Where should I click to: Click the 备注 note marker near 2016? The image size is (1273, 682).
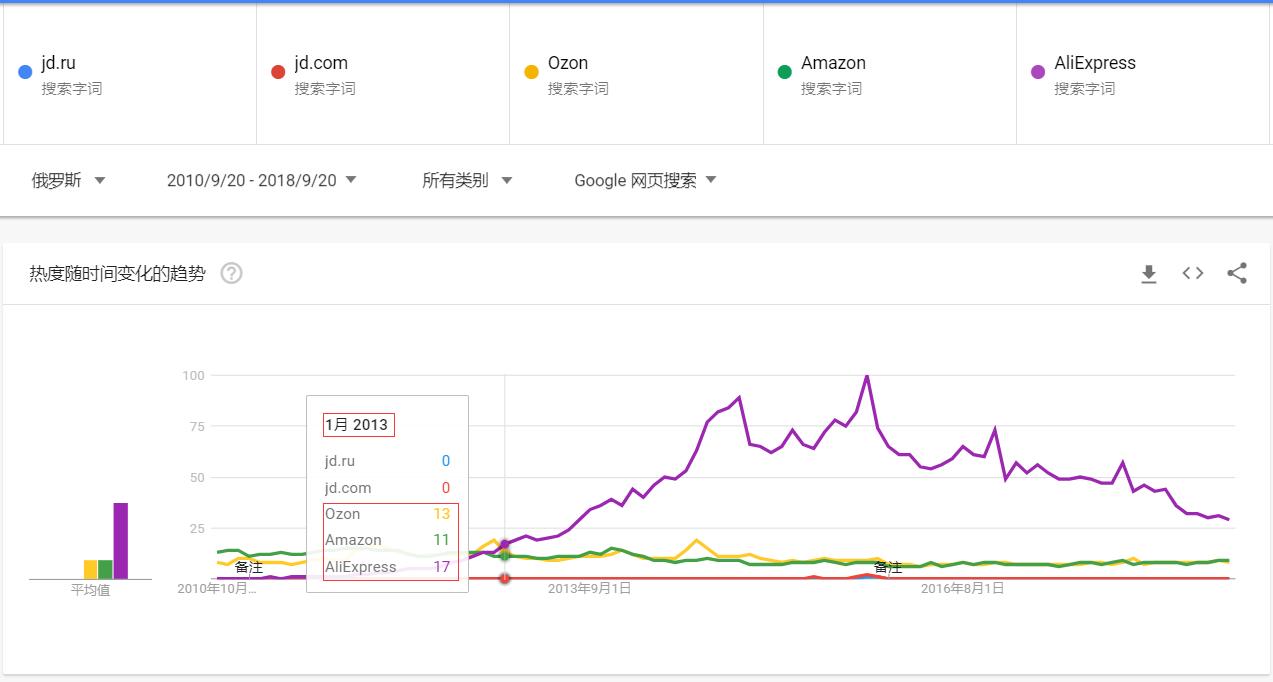coord(888,567)
